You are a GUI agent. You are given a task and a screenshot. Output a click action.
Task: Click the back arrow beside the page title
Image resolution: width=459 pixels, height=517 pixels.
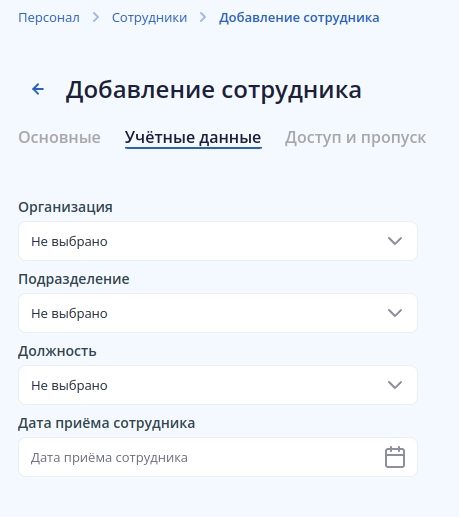38,89
